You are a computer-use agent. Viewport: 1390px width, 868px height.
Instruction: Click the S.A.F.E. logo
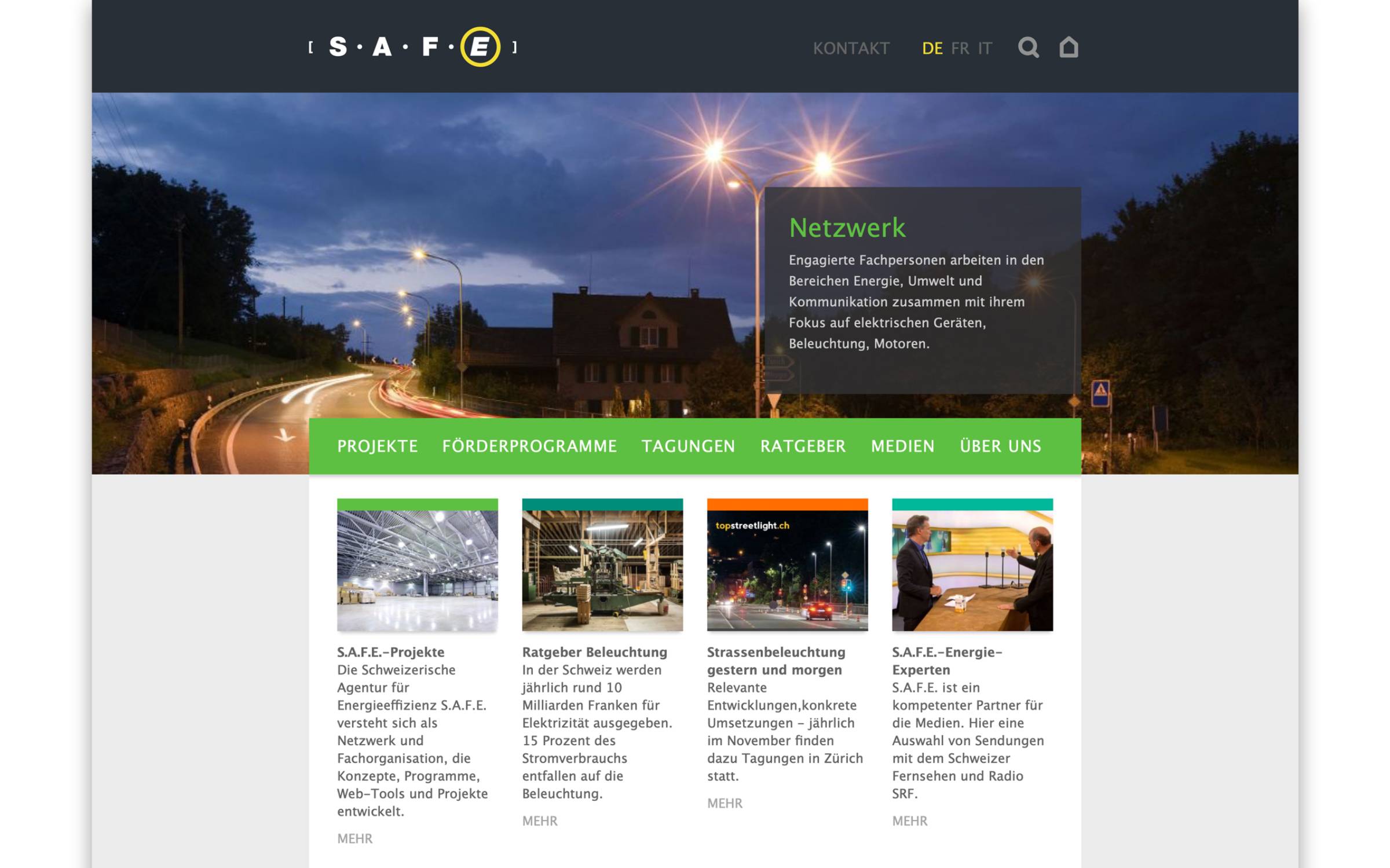(x=413, y=47)
